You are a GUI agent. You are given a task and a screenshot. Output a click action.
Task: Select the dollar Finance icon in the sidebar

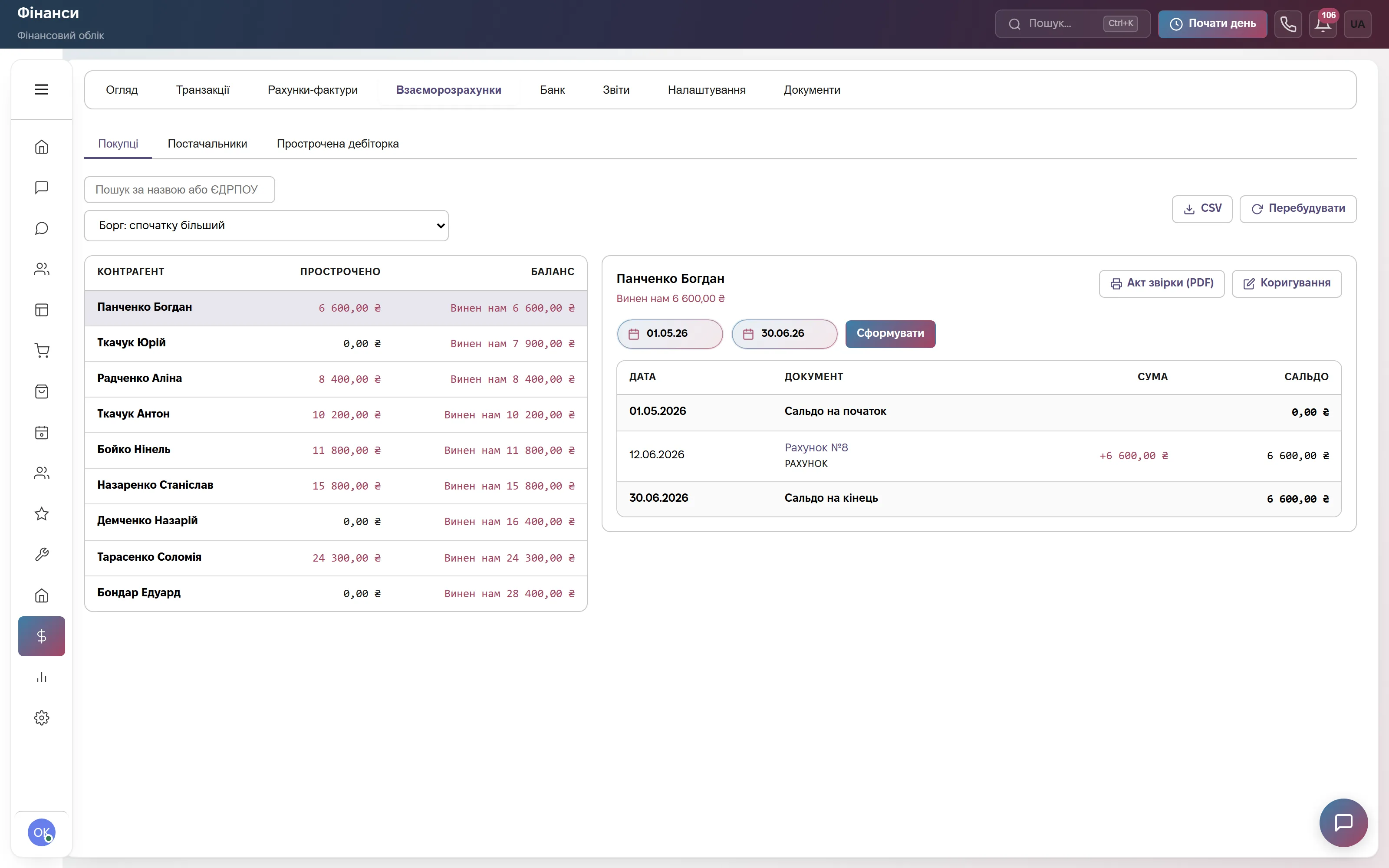pos(41,636)
